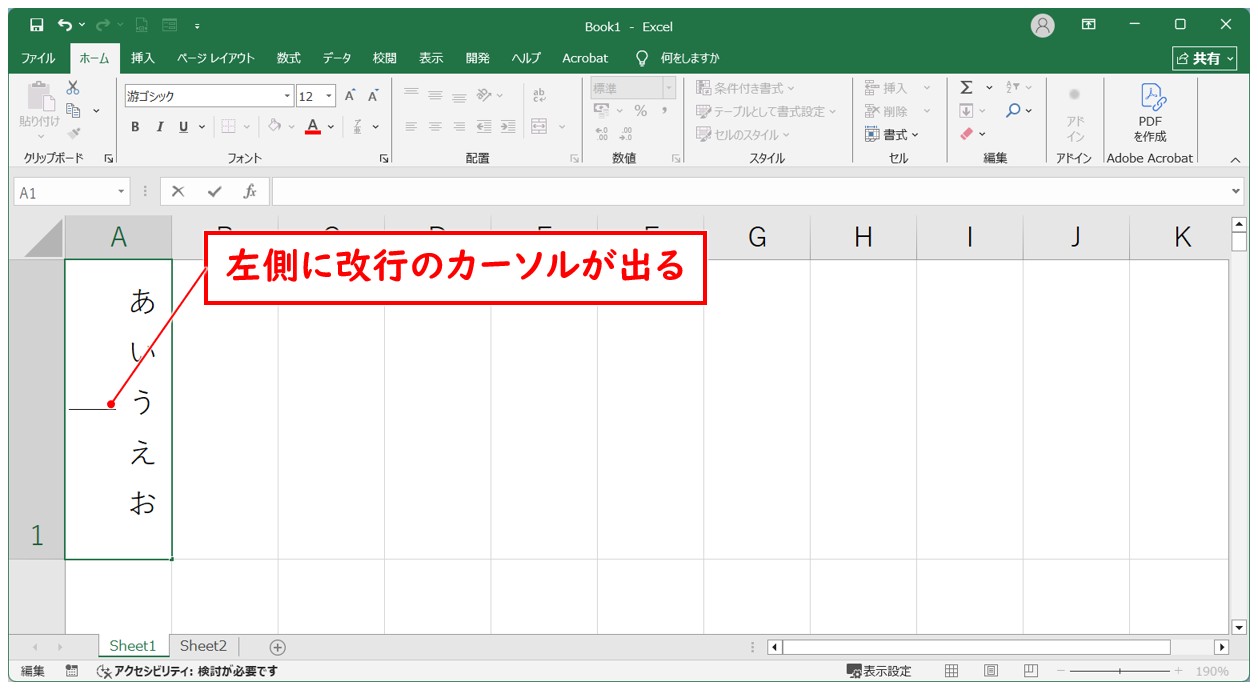Open the font name dropdown showing 游ゴシック
The width and height of the screenshot is (1258, 690).
(x=289, y=96)
